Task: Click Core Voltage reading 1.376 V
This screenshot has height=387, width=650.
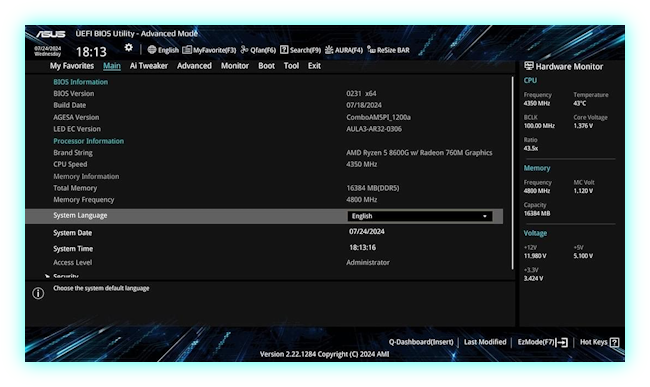Action: (583, 126)
